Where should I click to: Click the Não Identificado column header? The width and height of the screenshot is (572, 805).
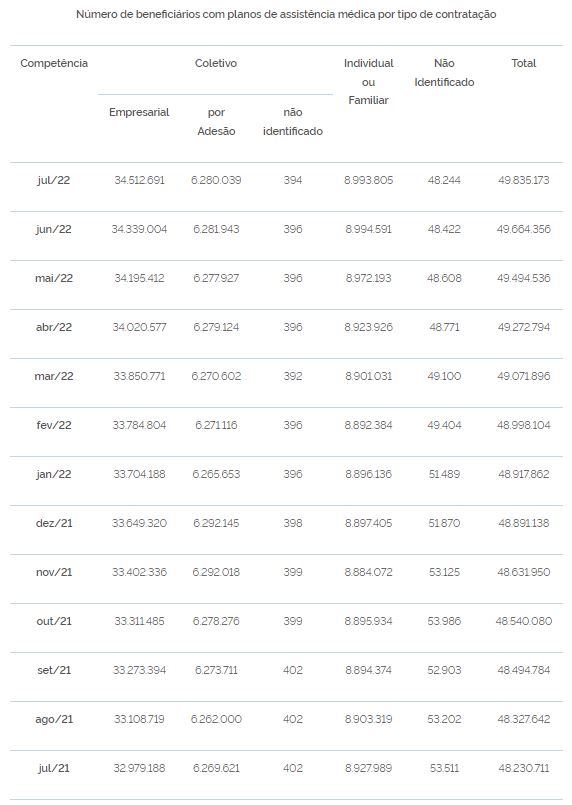[444, 72]
